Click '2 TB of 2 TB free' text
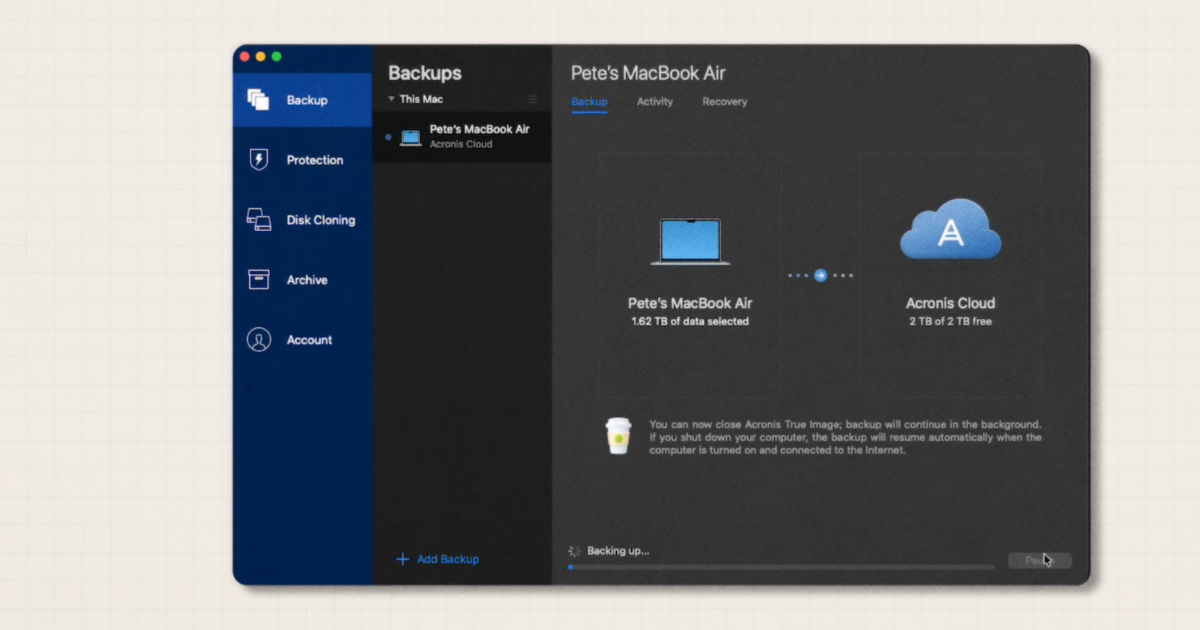1200x630 pixels. coord(950,322)
